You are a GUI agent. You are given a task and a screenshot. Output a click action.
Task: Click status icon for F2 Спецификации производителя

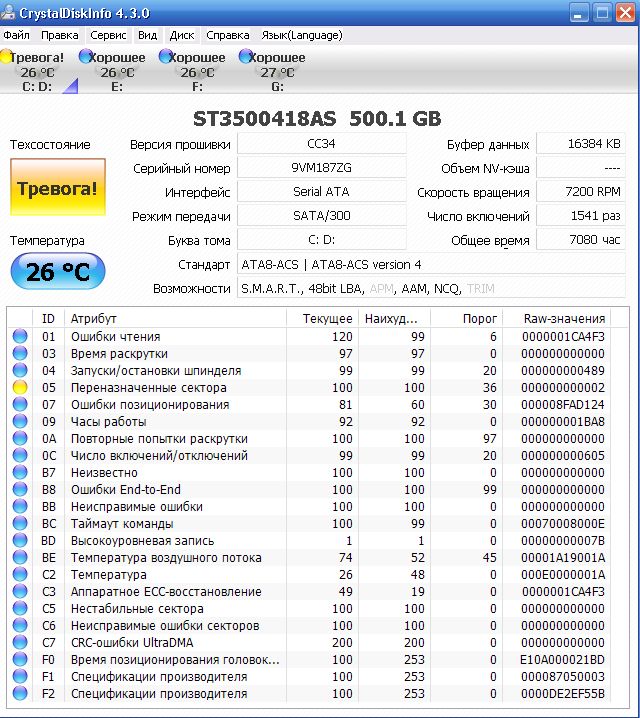[20, 693]
